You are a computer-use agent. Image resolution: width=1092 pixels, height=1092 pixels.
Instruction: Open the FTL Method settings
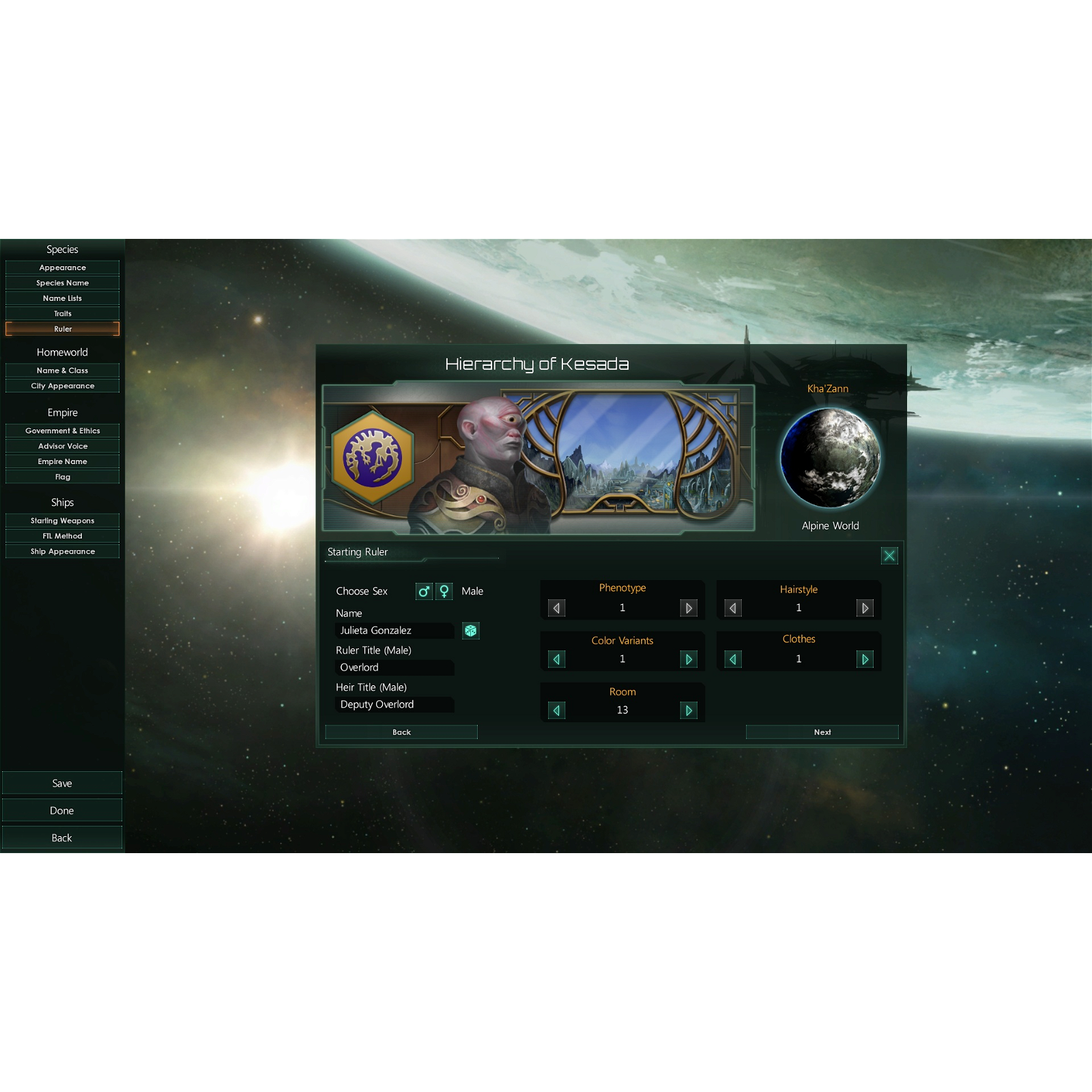(x=62, y=536)
